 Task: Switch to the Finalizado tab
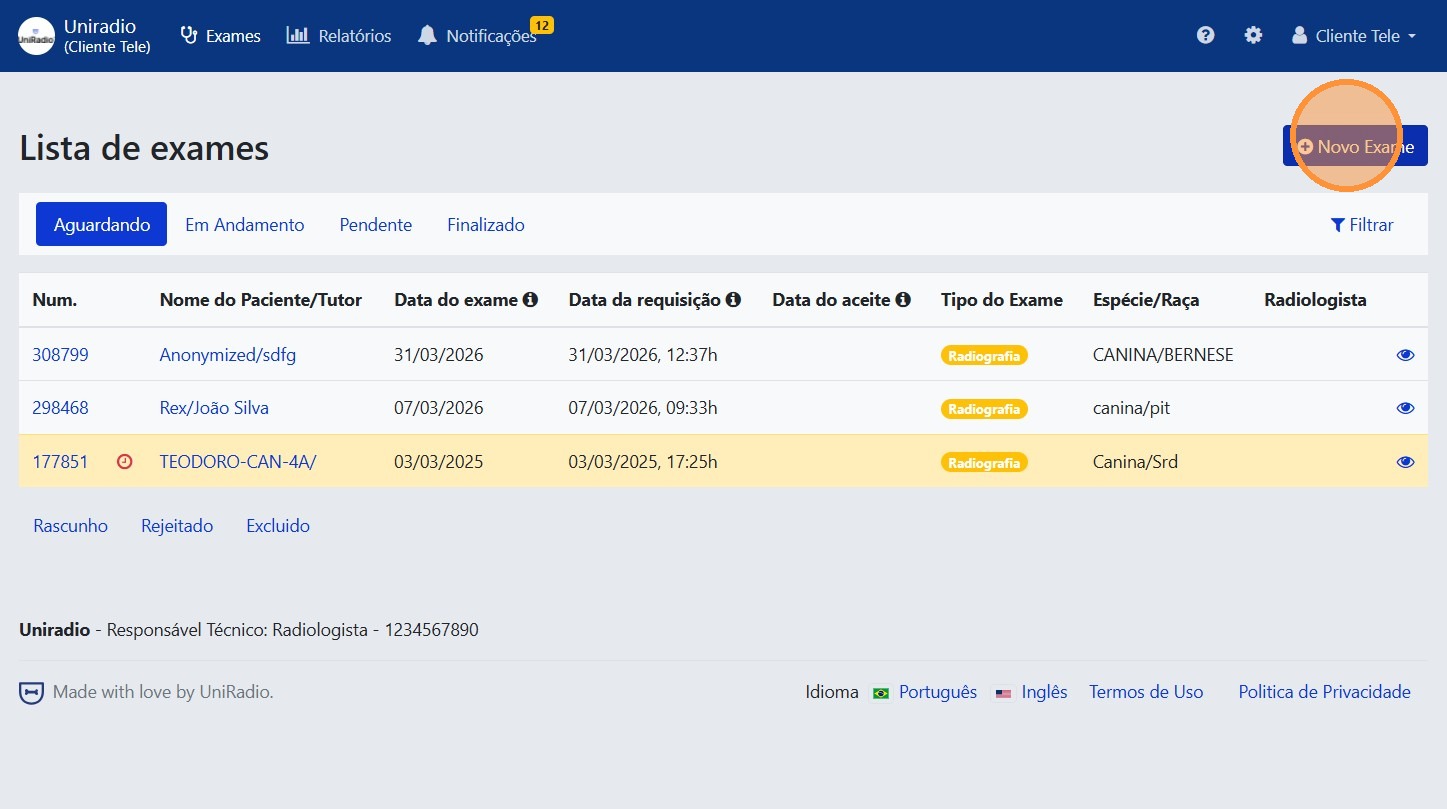pos(485,225)
